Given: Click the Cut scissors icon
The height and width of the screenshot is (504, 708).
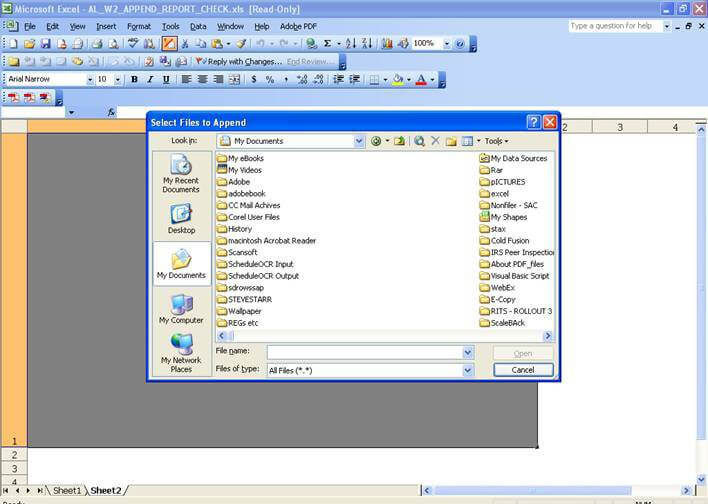Looking at the screenshot, I should click(x=185, y=44).
